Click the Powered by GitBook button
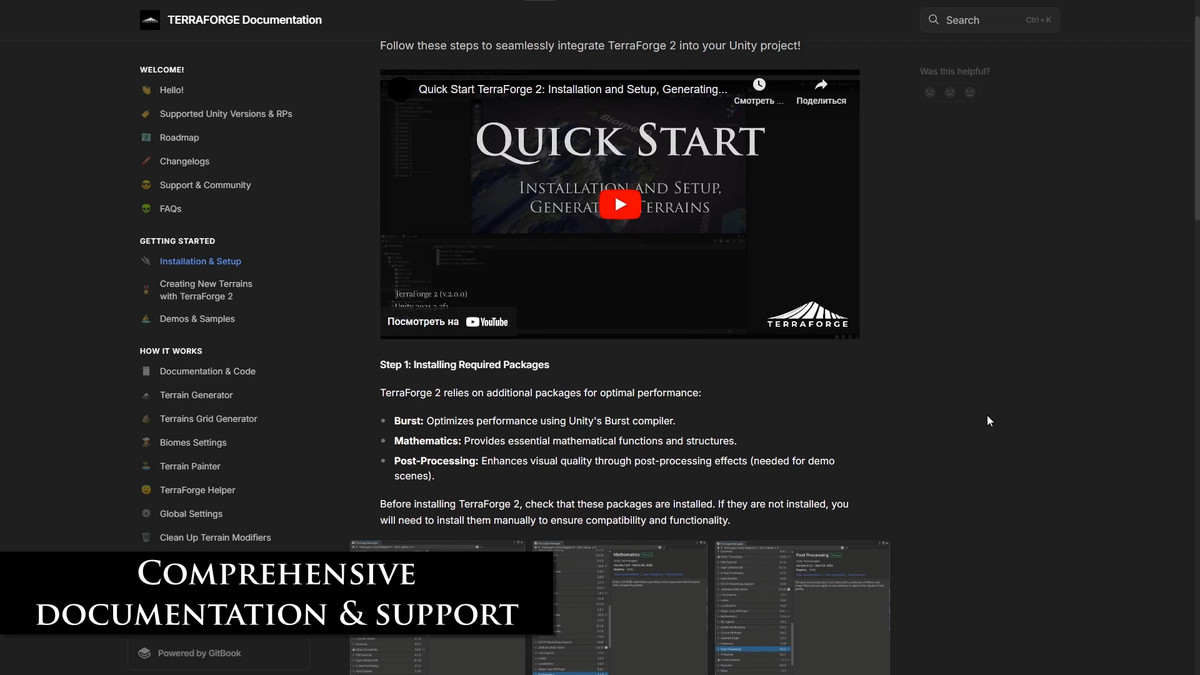 tap(218, 653)
